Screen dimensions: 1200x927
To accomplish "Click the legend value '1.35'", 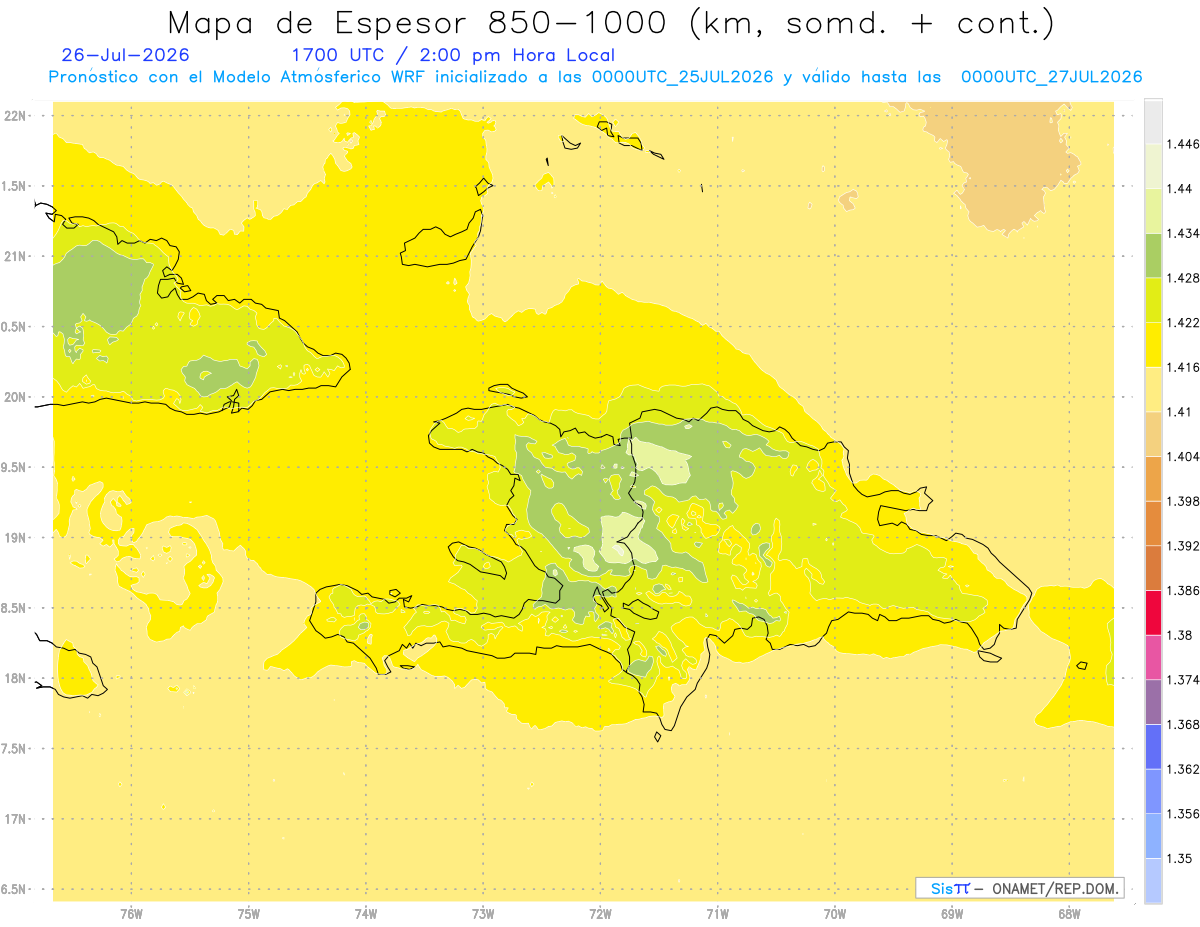I will (x=1180, y=858).
